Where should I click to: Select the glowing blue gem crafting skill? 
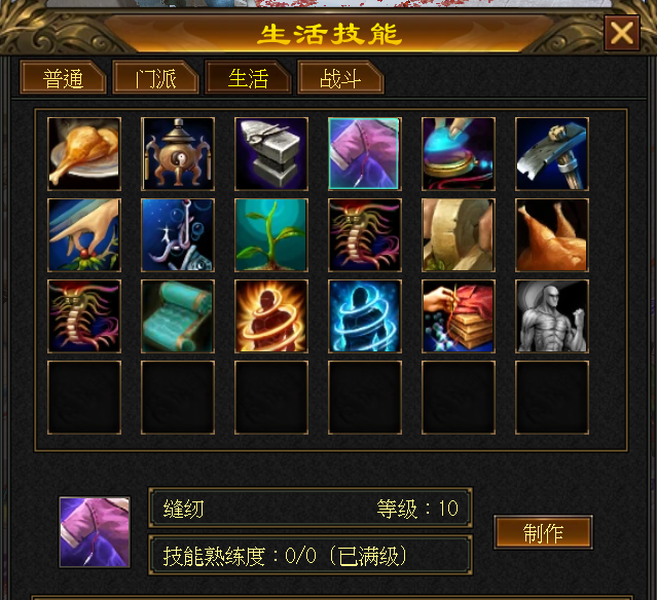(458, 154)
